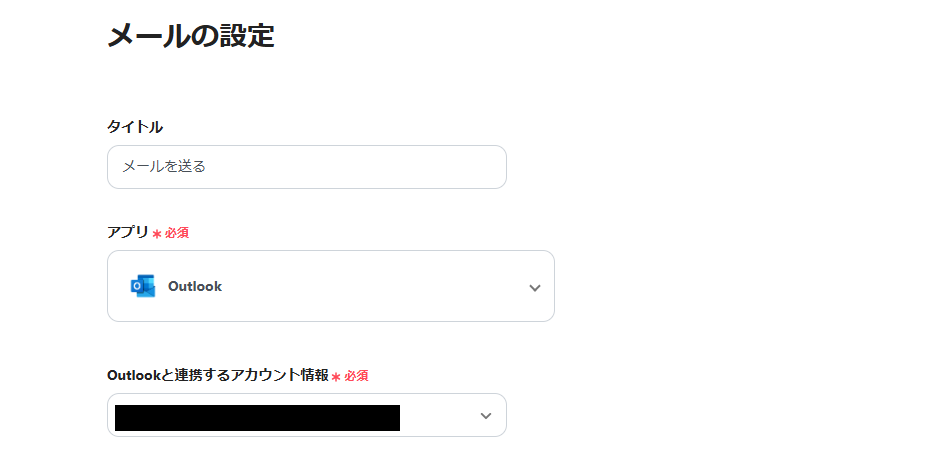Click the タイトル field label
The image size is (945, 466).
135,127
